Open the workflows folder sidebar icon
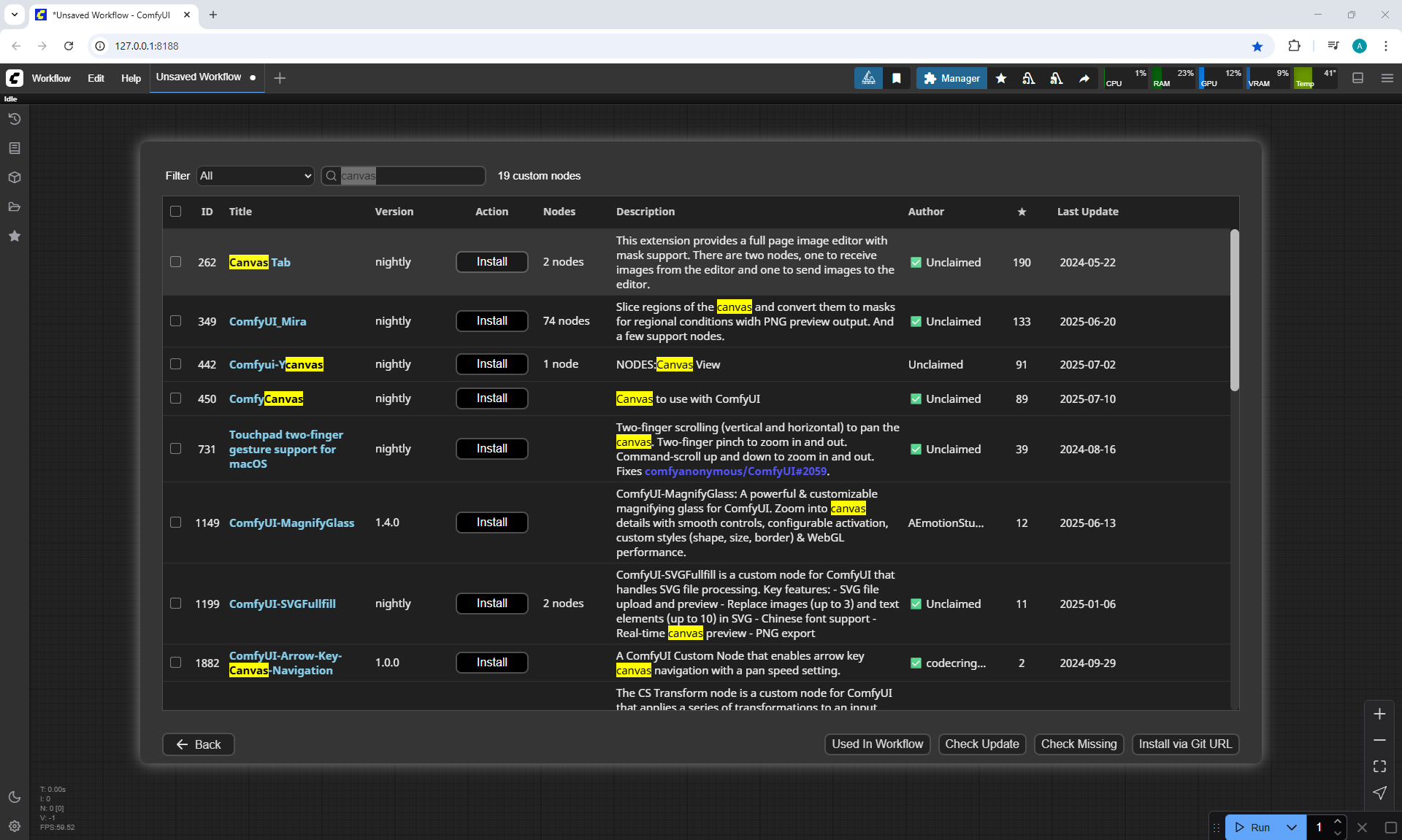 [x=14, y=207]
